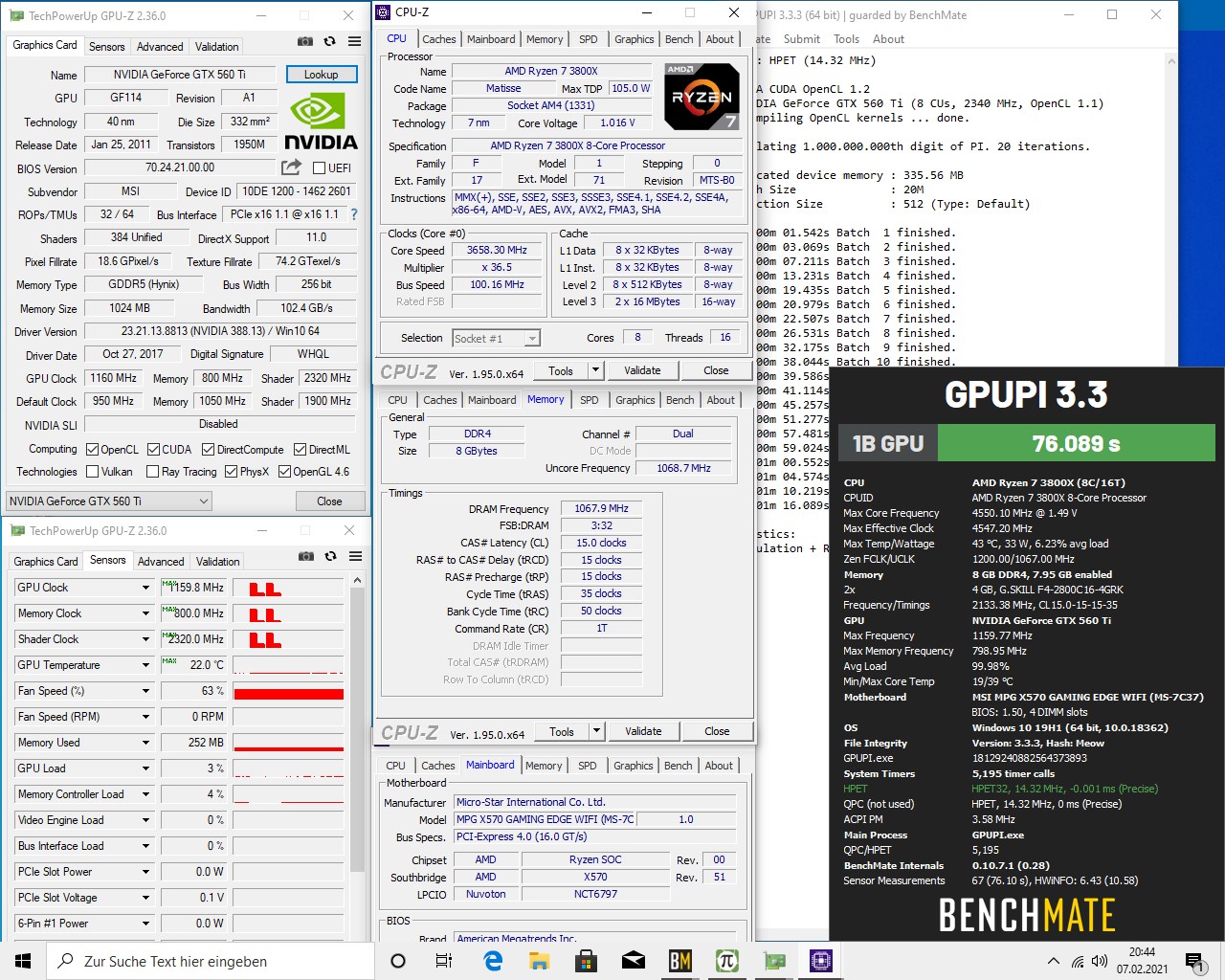This screenshot has width=1225, height=980.
Task: Open the hamburger menu in Sensors GPU-Z window
Action: click(x=355, y=556)
